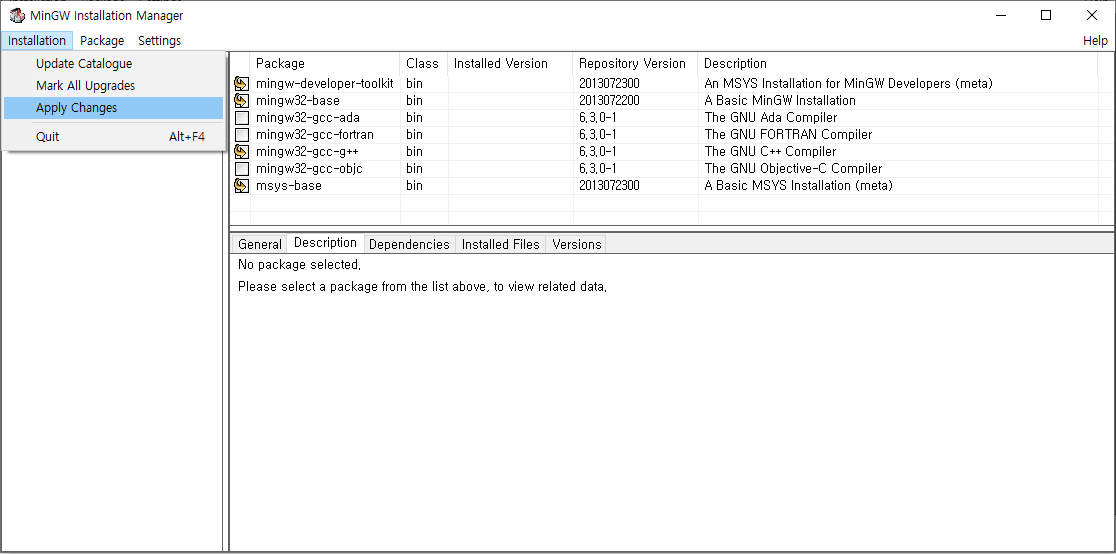The height and width of the screenshot is (554, 1116).
Task: Click 'No package selected.' text
Action: (x=300, y=265)
